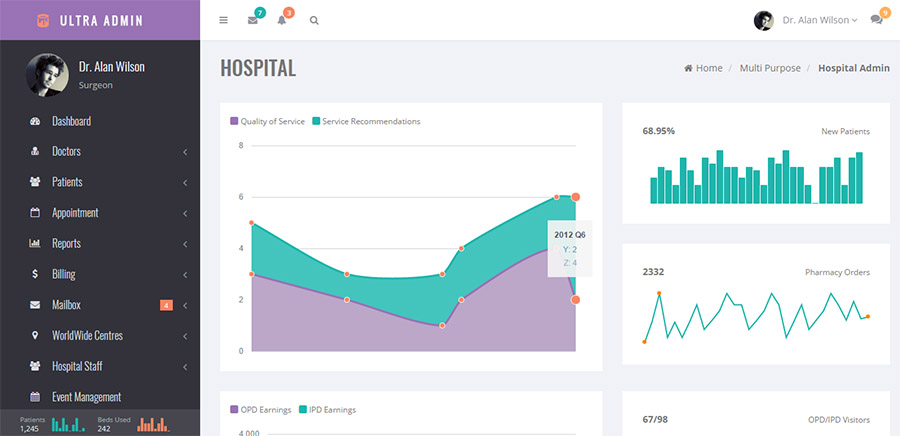Screen dimensions: 900x436
Task: Toggle Quality of Service legend swatch
Action: [234, 122]
